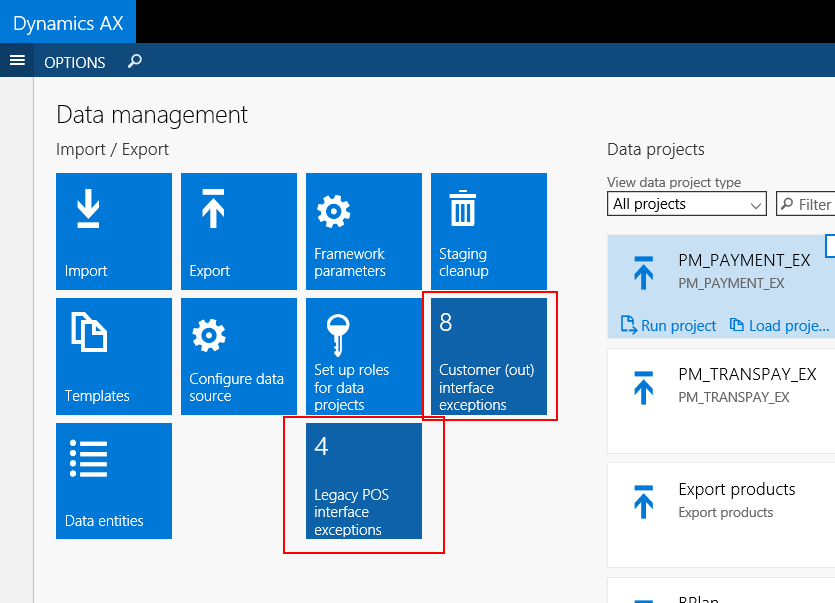Image resolution: width=835 pixels, height=603 pixels.
Task: Click the PM_PAYMENT_EX export arrow icon
Action: (x=643, y=272)
